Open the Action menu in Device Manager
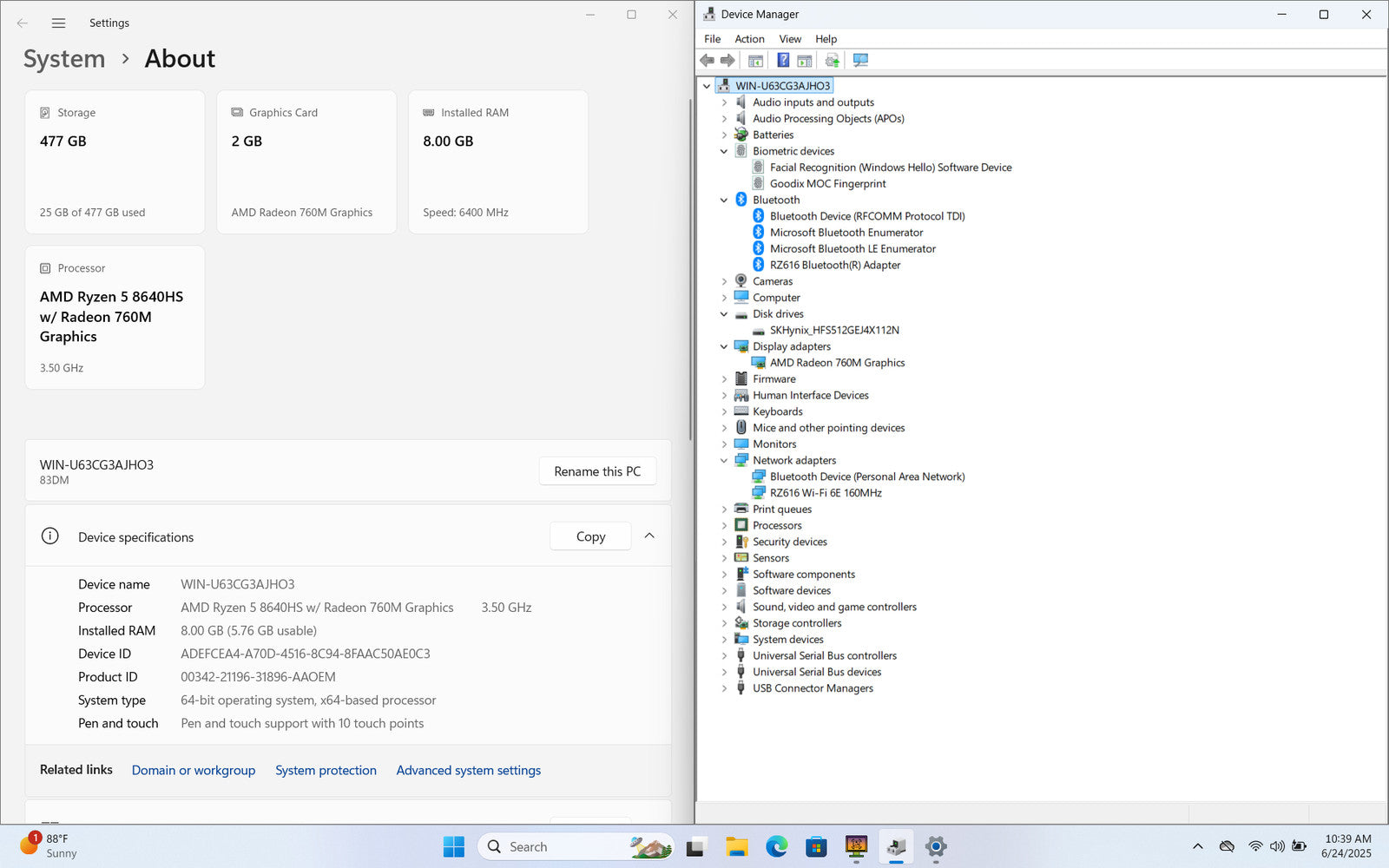 click(749, 39)
